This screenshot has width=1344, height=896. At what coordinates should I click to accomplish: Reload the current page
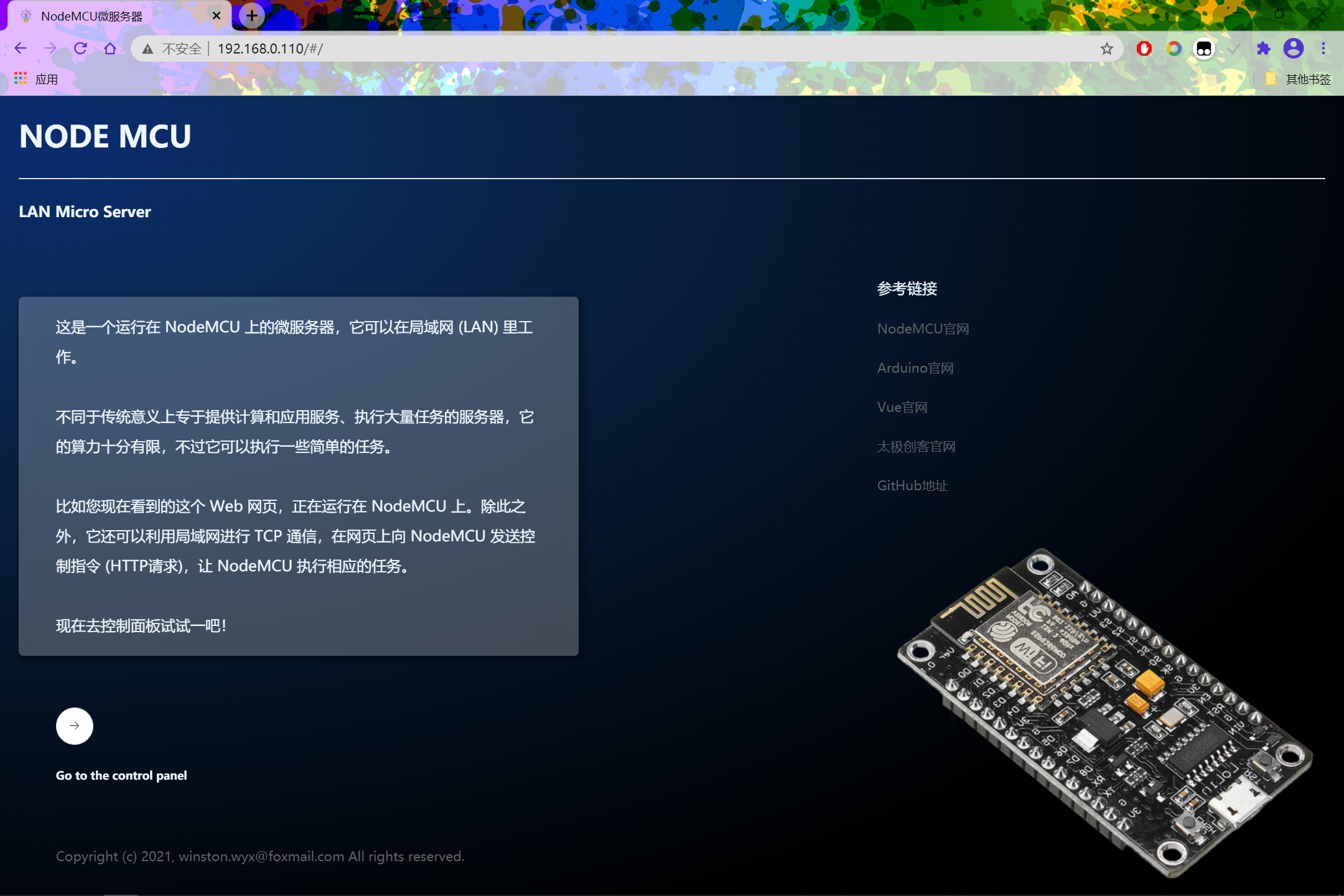[x=80, y=49]
